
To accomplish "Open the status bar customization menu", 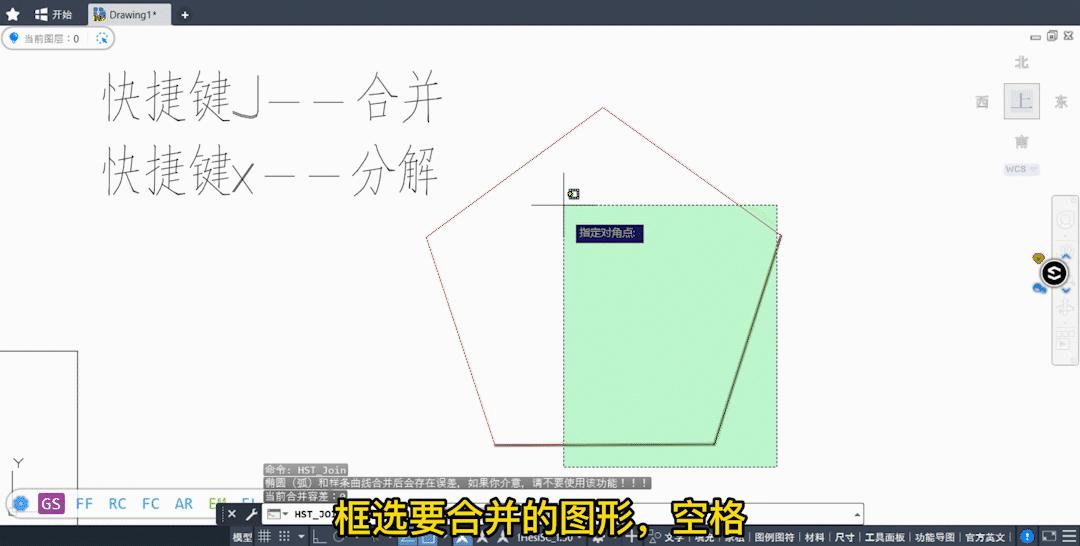I will 1069,536.
